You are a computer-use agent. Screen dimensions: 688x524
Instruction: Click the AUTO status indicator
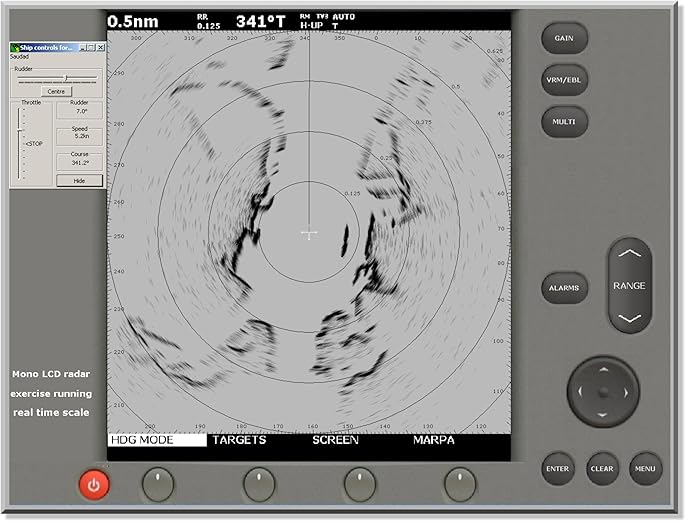pyautogui.click(x=344, y=17)
